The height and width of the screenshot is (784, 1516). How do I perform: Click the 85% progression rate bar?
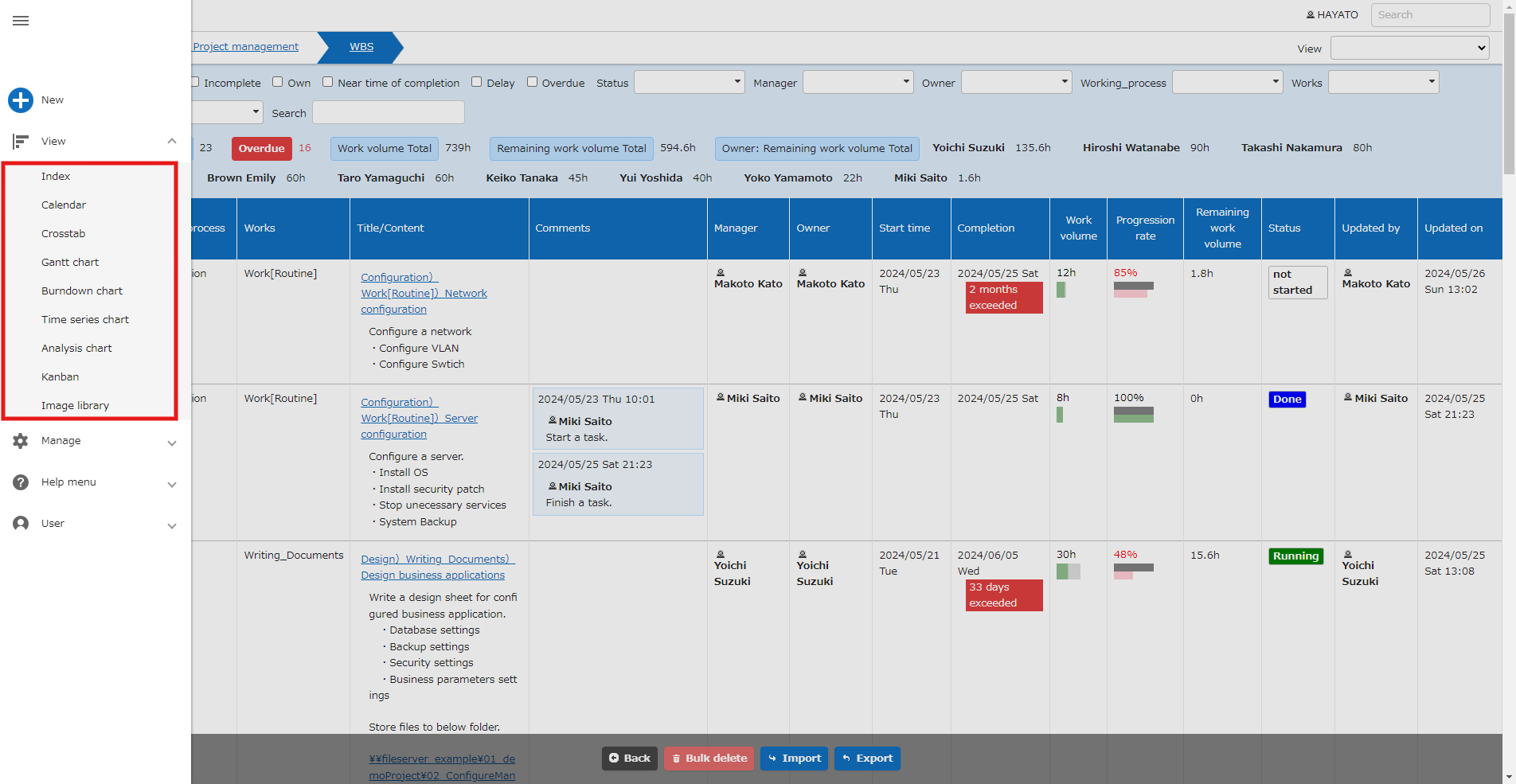tap(1134, 290)
